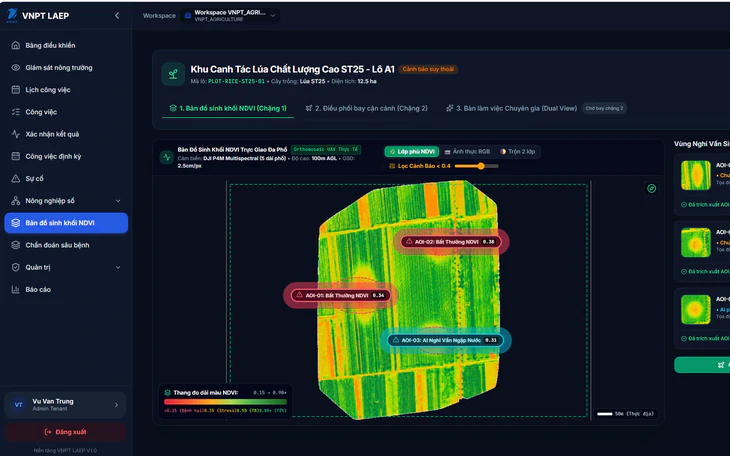Enable the Lớp phủ NDVI layer
730x456 pixels.
412,151
